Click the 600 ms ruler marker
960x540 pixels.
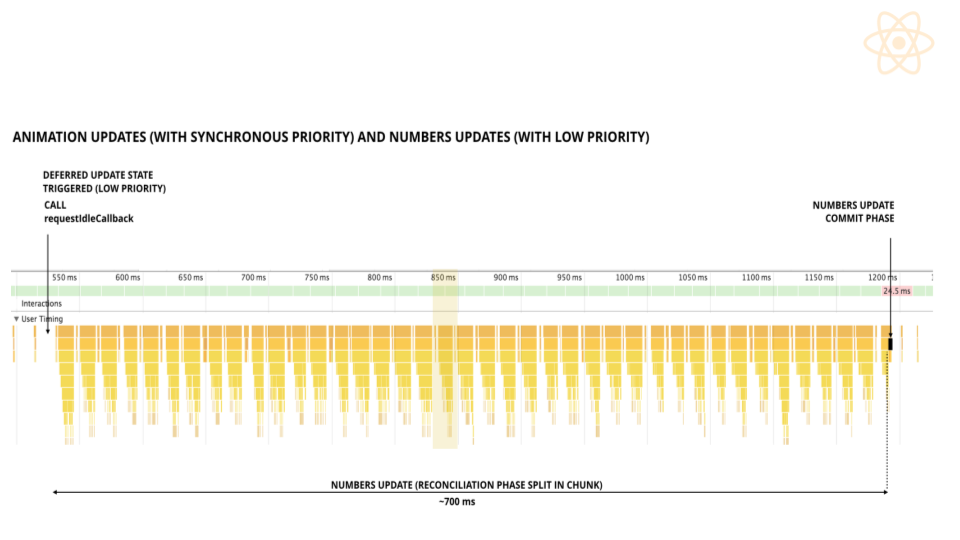[x=128, y=277]
